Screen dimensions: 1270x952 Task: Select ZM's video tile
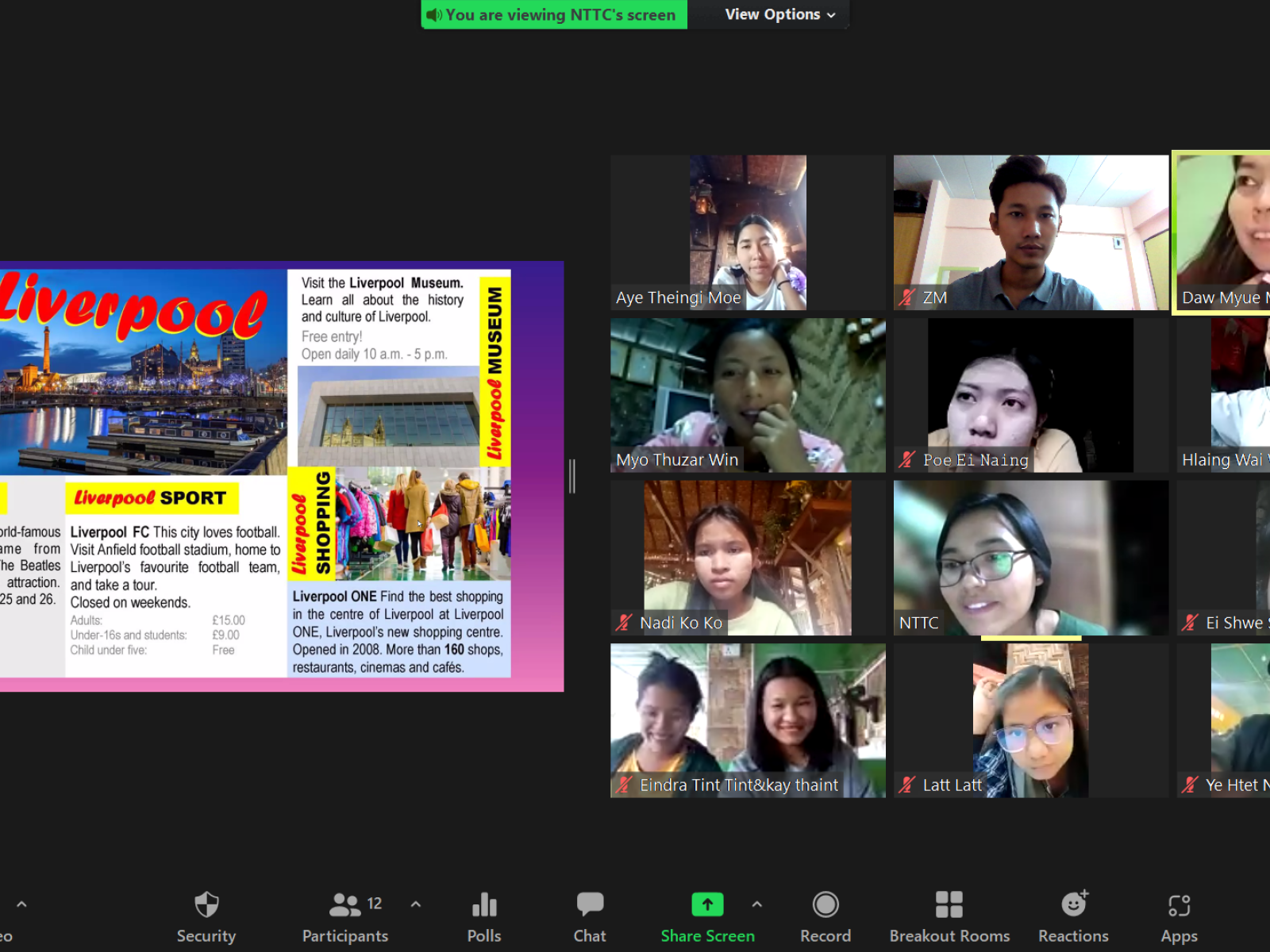1031,232
